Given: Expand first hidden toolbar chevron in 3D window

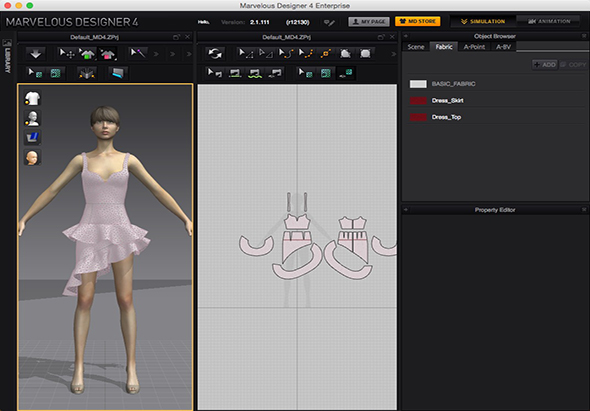Looking at the screenshot, I should [156, 54].
